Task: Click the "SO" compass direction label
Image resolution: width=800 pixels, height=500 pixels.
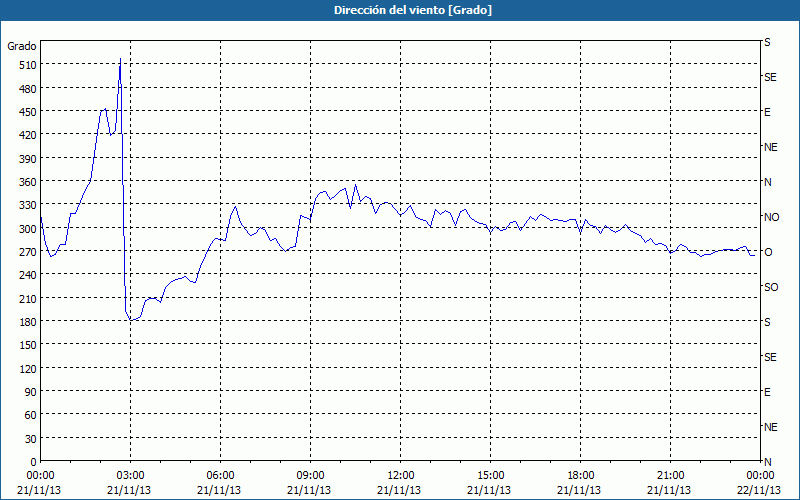Action: 771,287
